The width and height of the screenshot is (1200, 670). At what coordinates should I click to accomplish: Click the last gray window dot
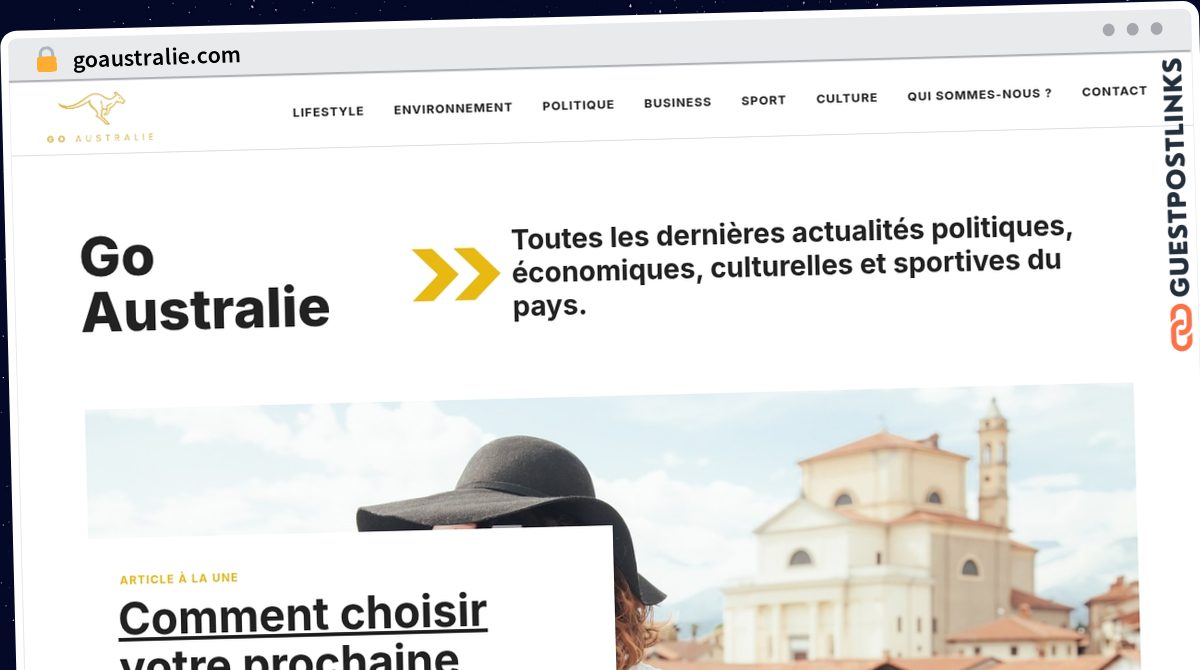pos(1156,29)
